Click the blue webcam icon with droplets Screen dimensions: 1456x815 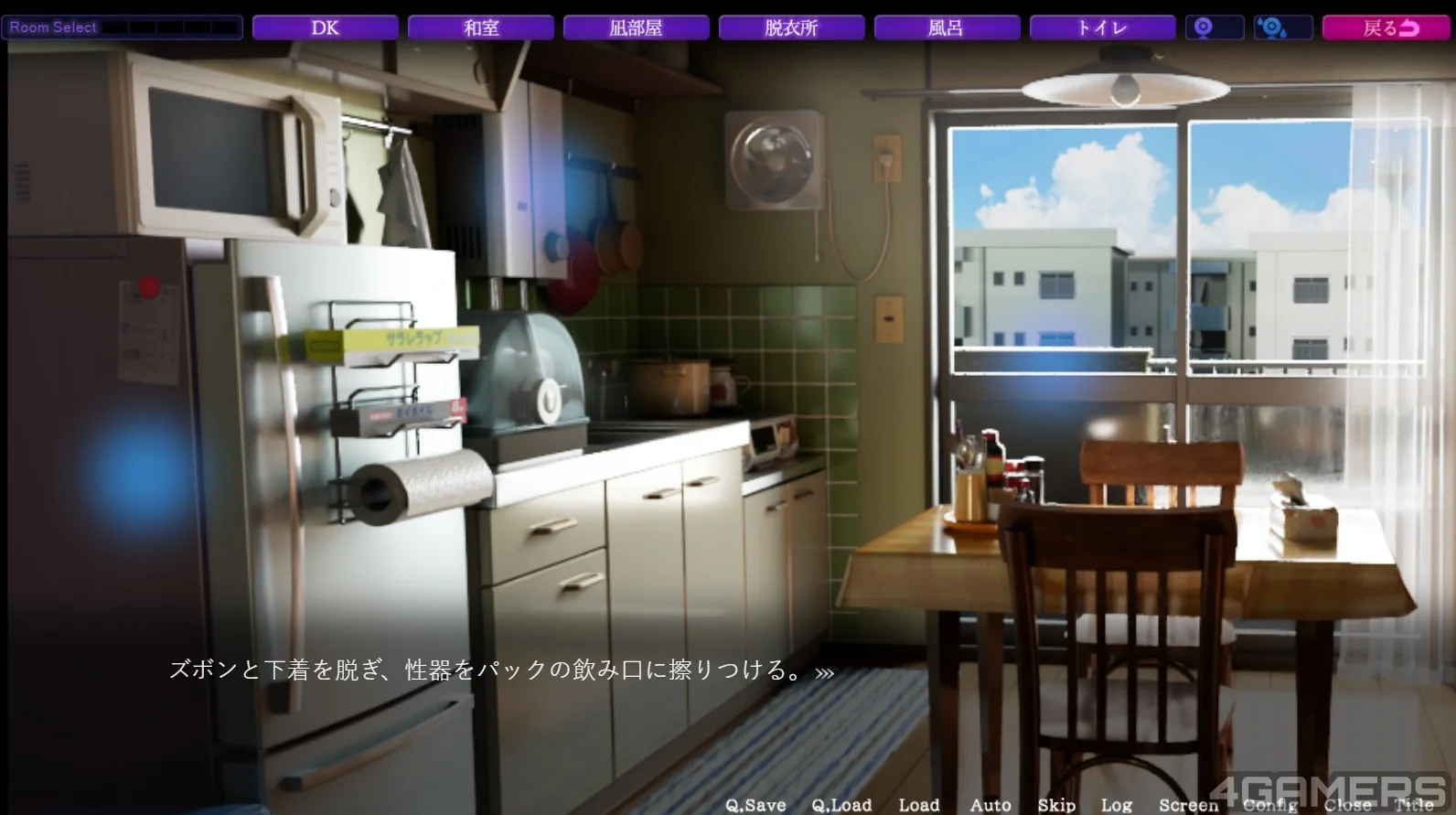(1283, 27)
